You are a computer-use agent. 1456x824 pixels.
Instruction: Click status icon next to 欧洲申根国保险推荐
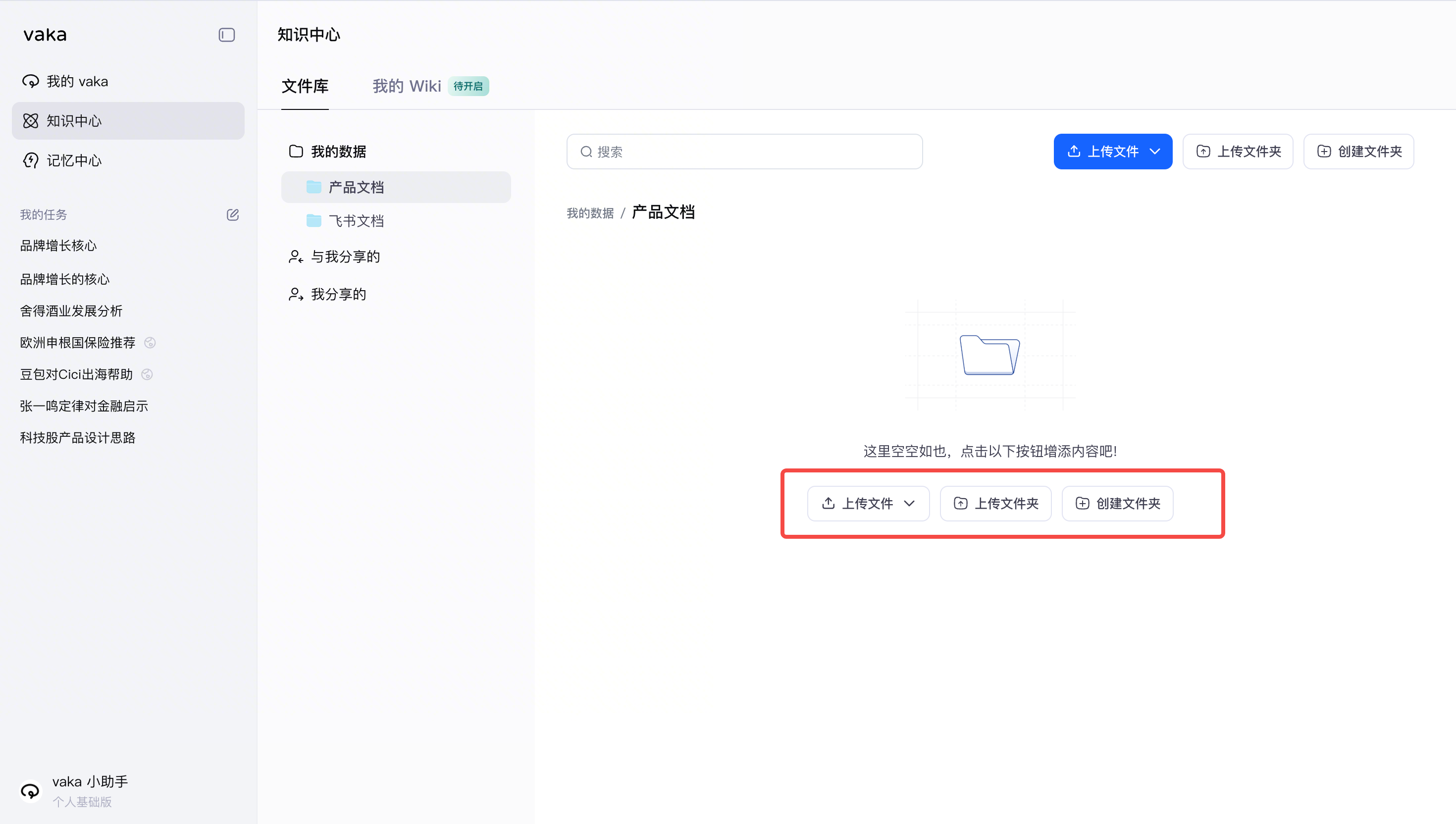pos(150,343)
